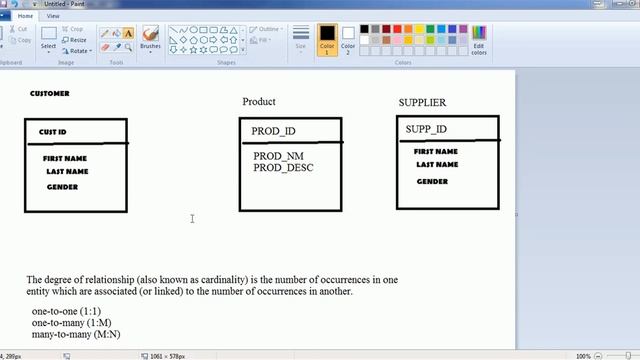640x360 pixels.
Task: Pick the brown color swatch
Action: pos(386,40)
